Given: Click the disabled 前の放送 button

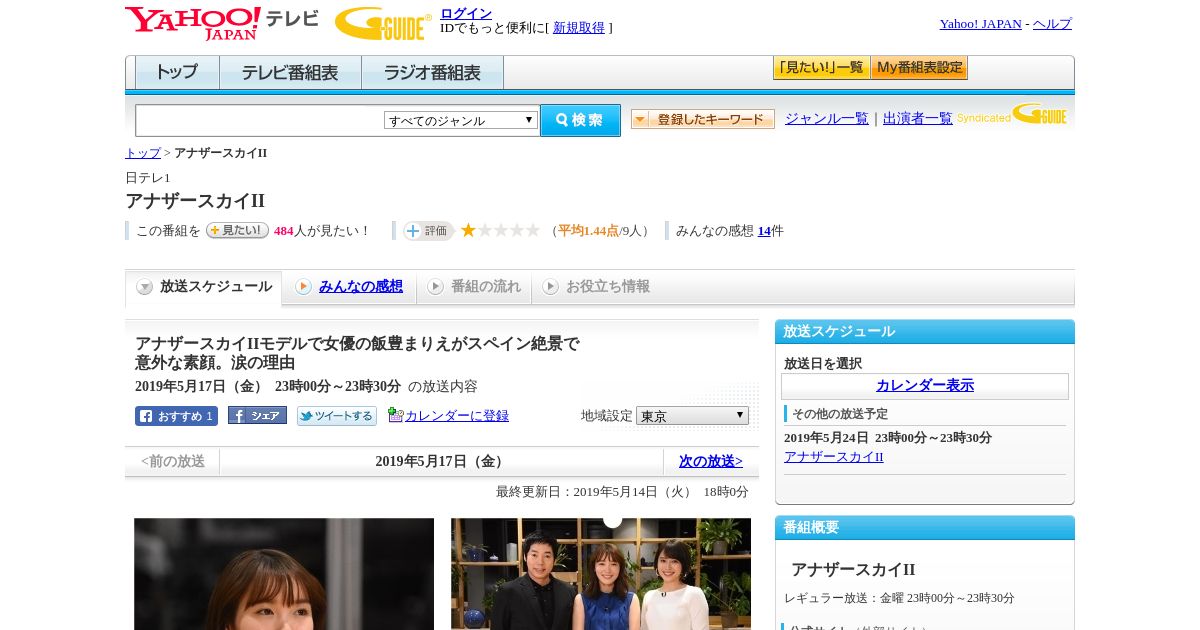Looking at the screenshot, I should [173, 461].
